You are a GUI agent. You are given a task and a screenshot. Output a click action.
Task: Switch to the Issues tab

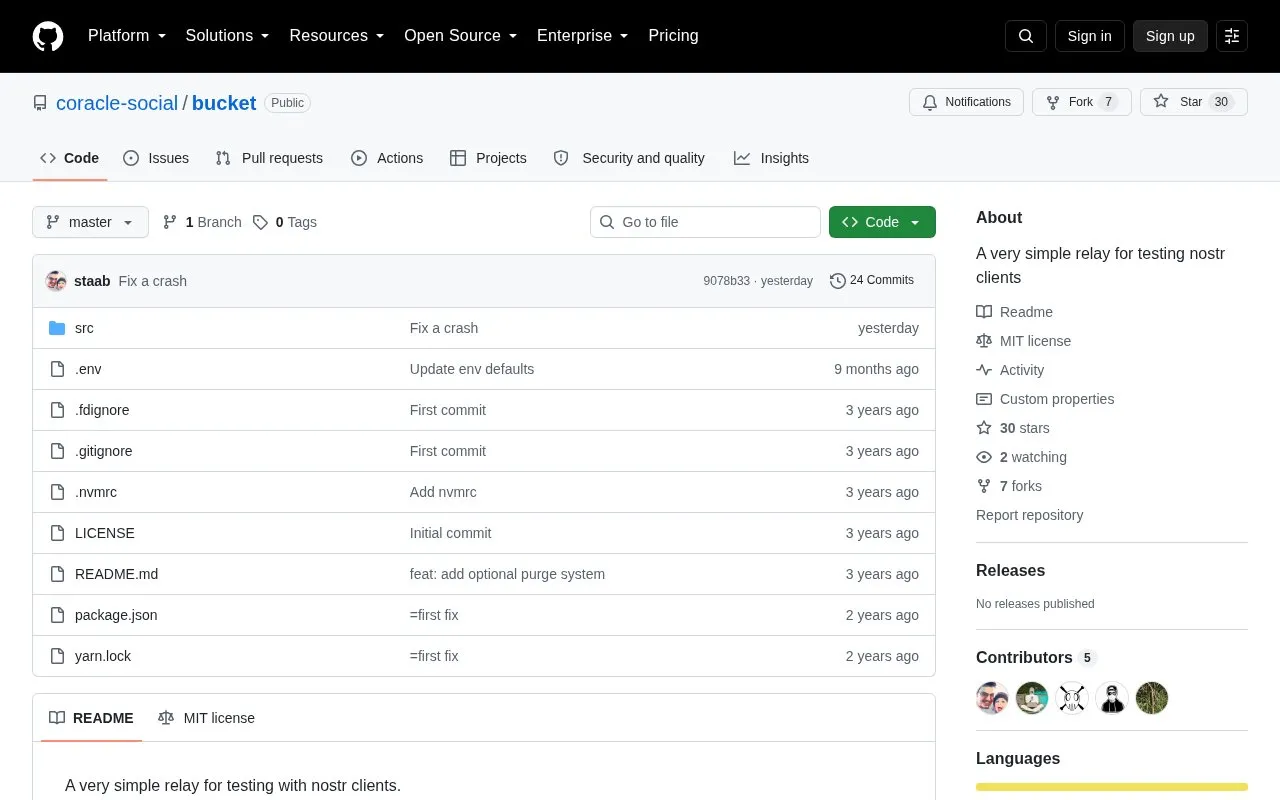[x=156, y=158]
